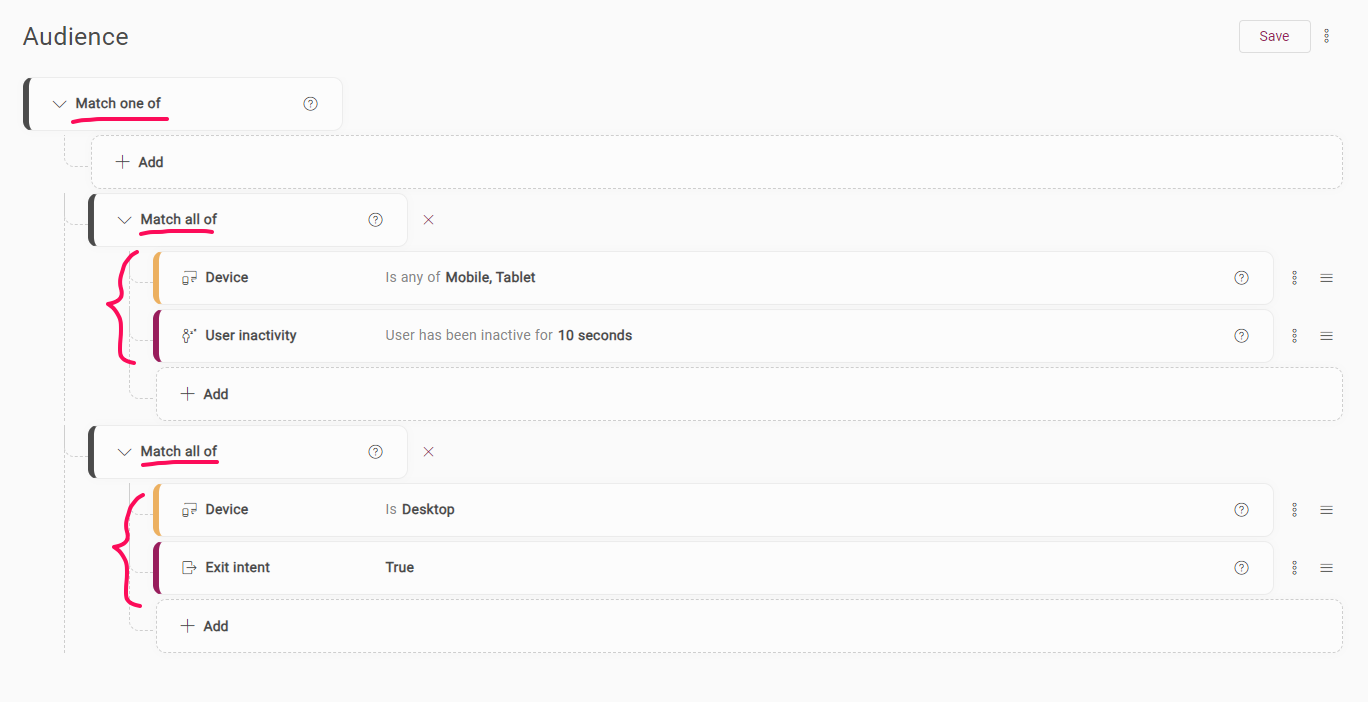Screen dimensions: 1368x702
Task: Collapse the Match one of group
Action: (x=59, y=104)
